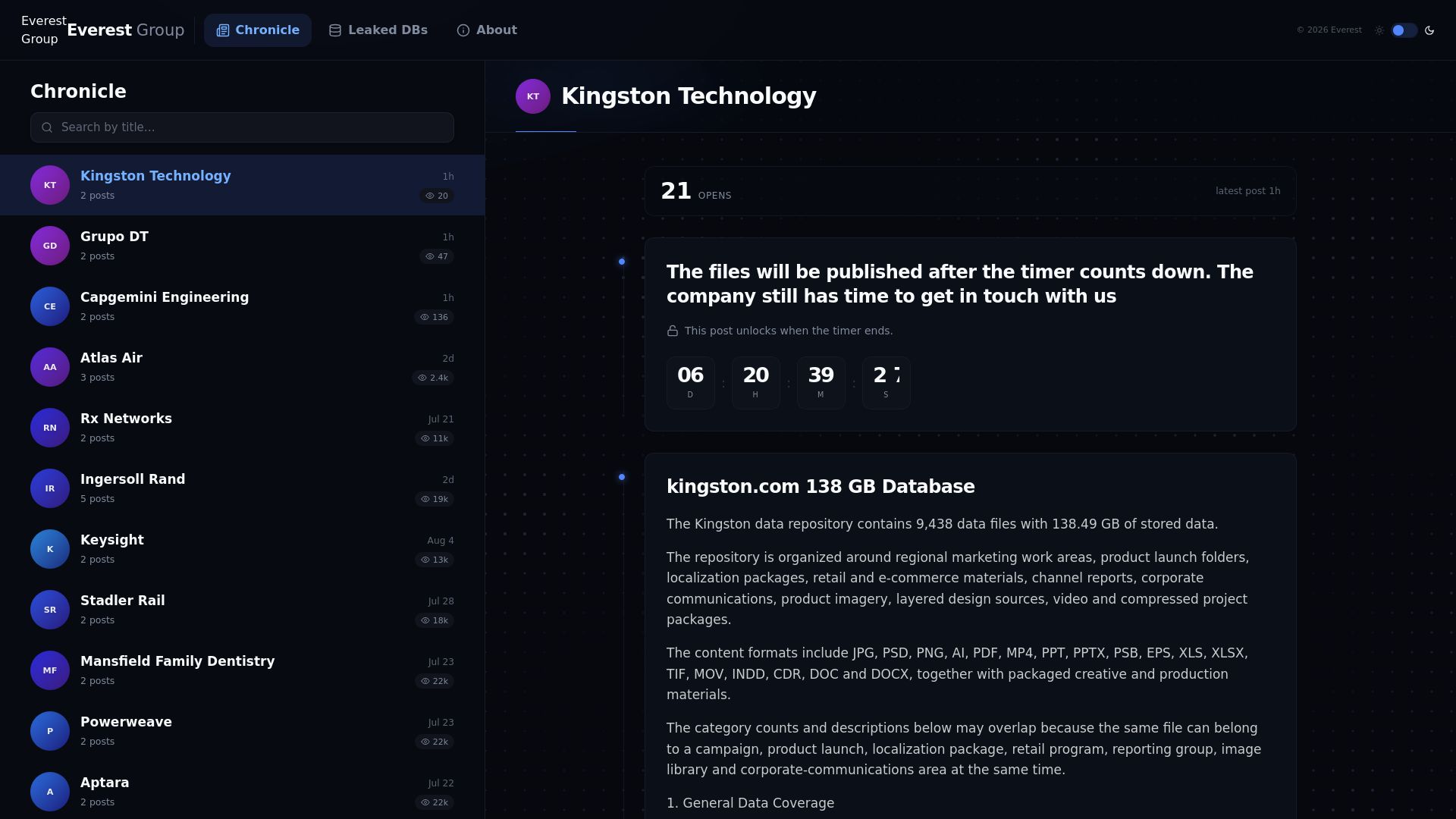The width and height of the screenshot is (1456, 819).
Task: Select the Grupo DT entry
Action: coord(242,246)
